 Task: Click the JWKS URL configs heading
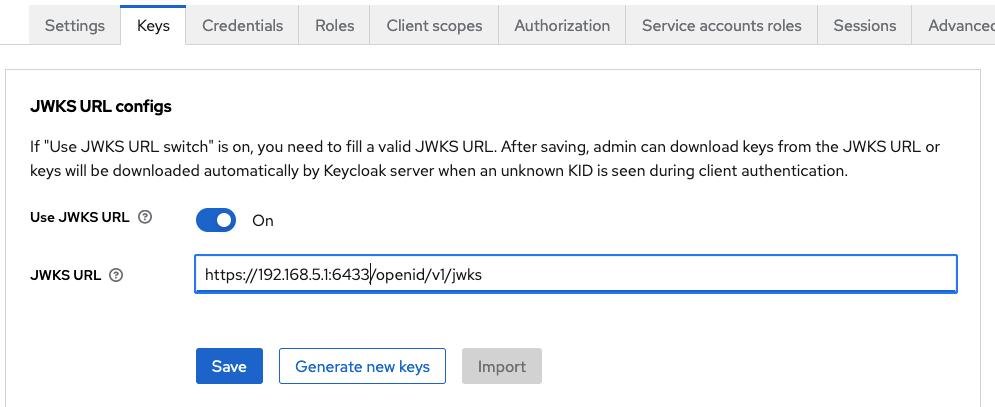click(101, 107)
